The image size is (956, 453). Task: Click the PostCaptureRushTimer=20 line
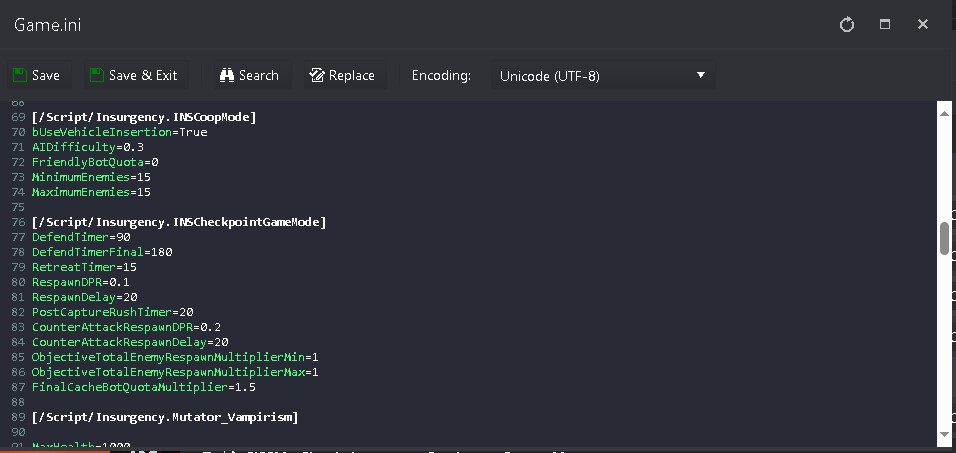click(113, 312)
